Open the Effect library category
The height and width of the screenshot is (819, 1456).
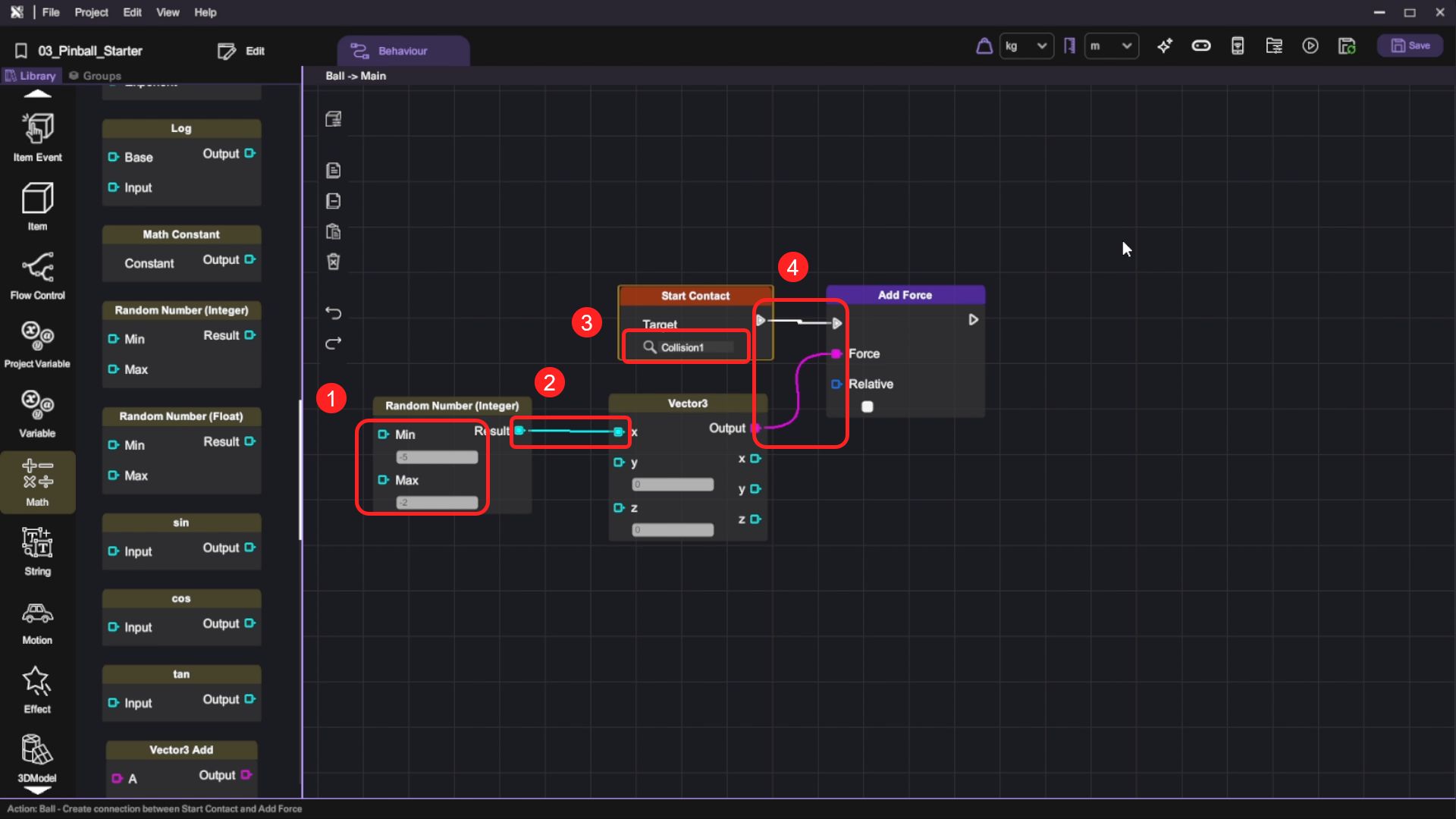[x=37, y=689]
